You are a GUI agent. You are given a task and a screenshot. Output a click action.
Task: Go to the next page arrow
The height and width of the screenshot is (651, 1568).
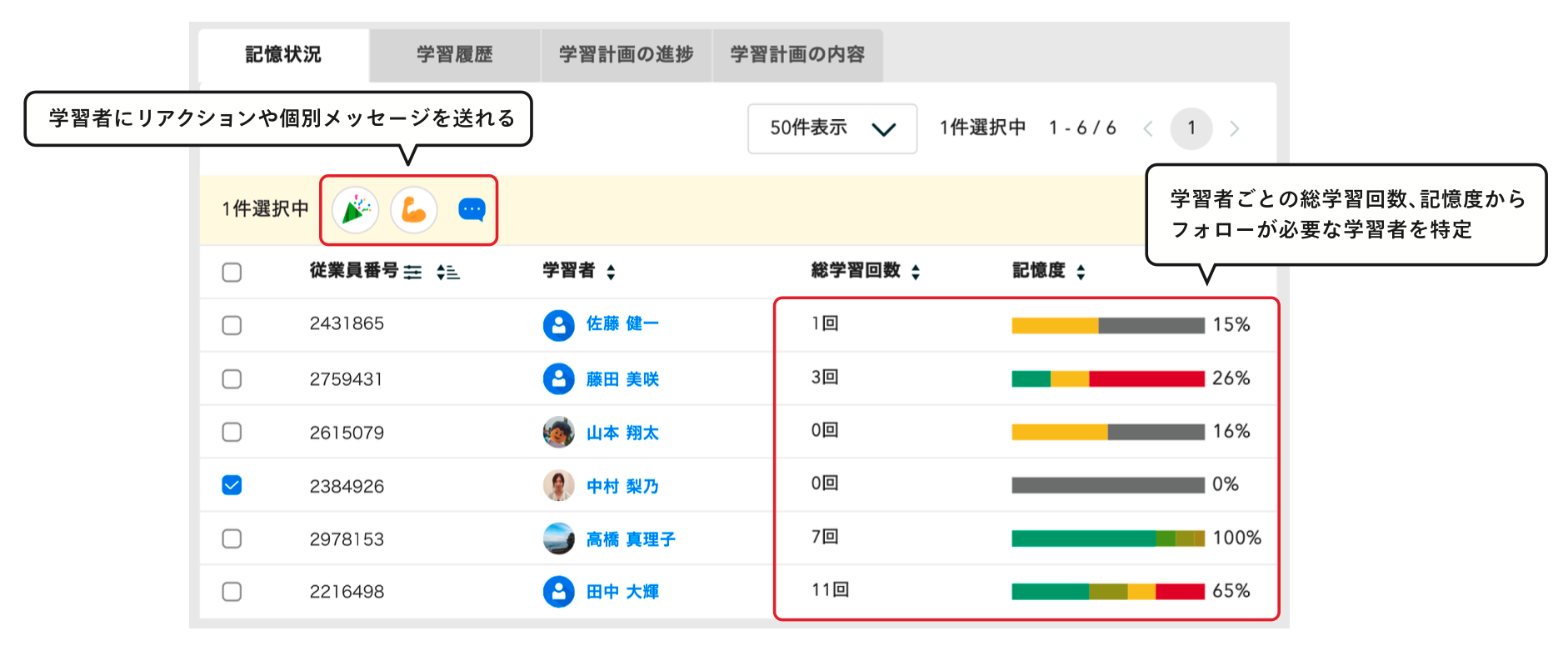point(1235,128)
